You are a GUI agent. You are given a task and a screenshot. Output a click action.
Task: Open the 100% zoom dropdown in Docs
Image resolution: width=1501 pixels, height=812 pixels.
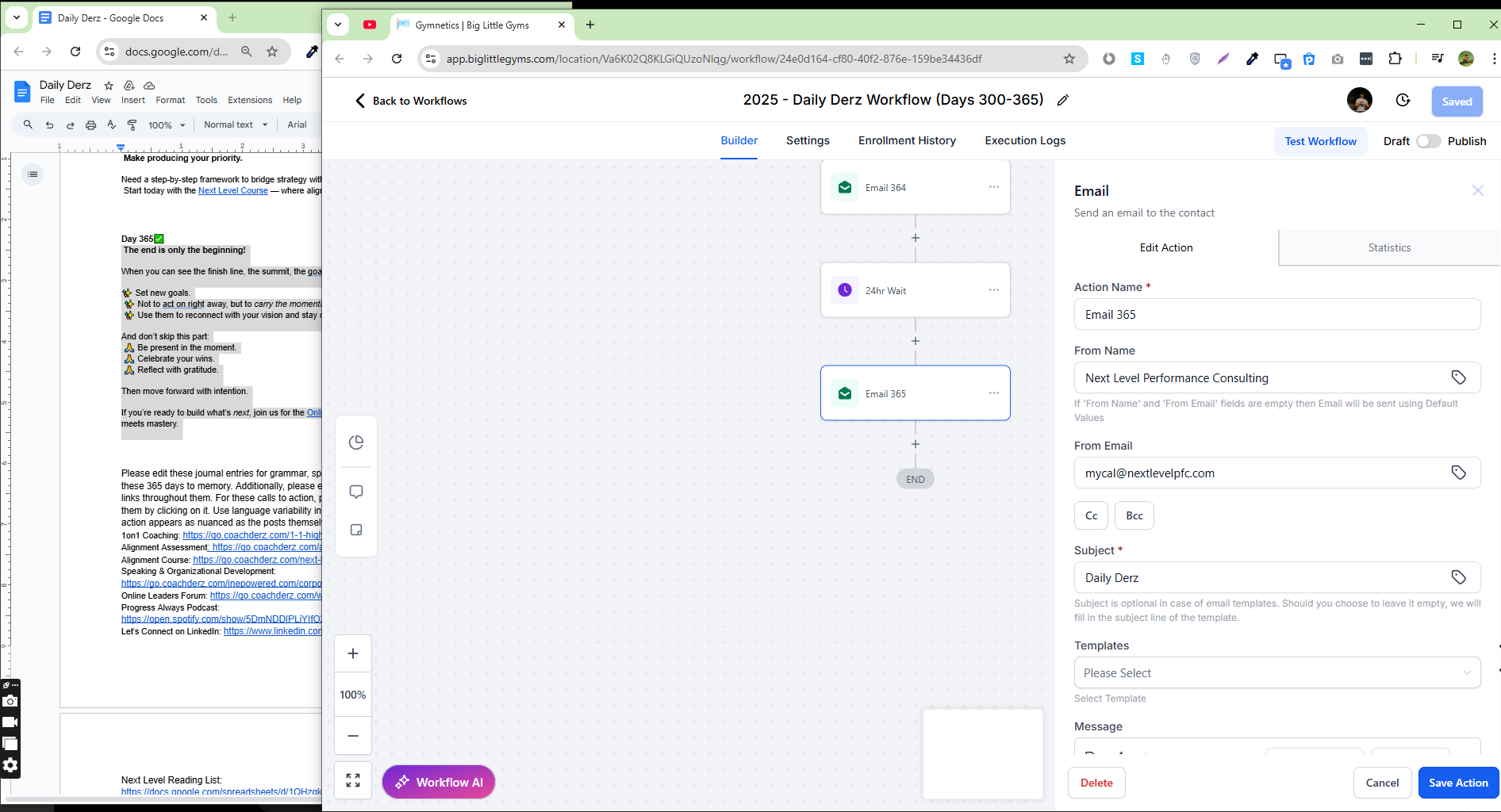[167, 125]
